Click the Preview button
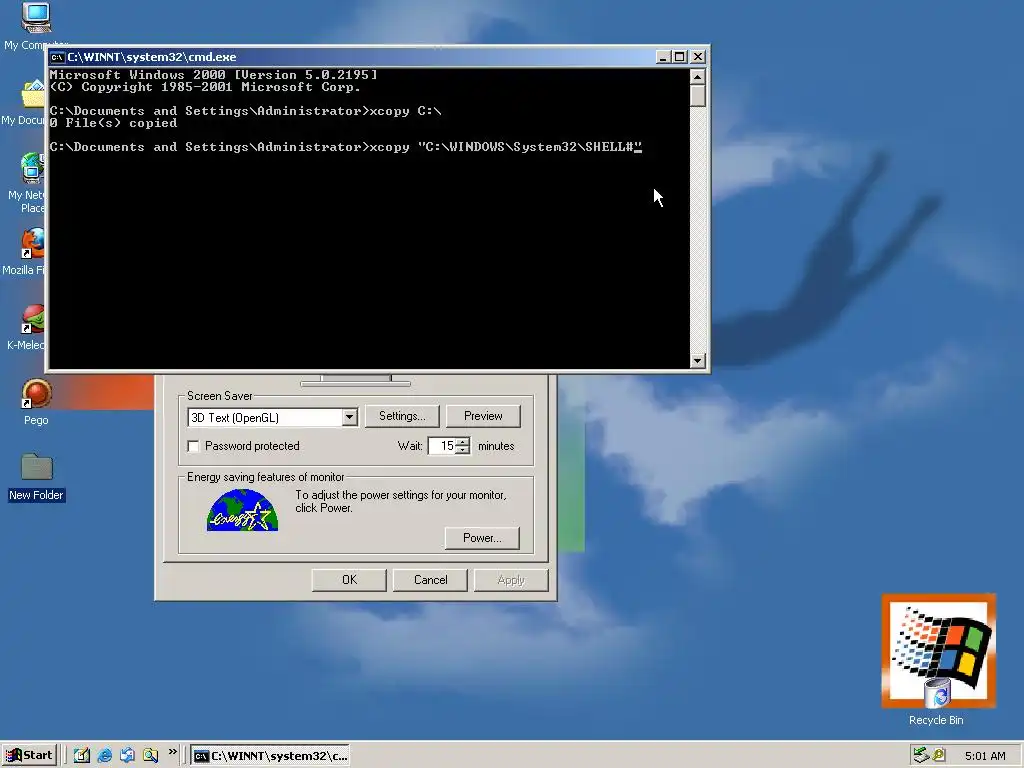The height and width of the screenshot is (768, 1024). pos(483,416)
